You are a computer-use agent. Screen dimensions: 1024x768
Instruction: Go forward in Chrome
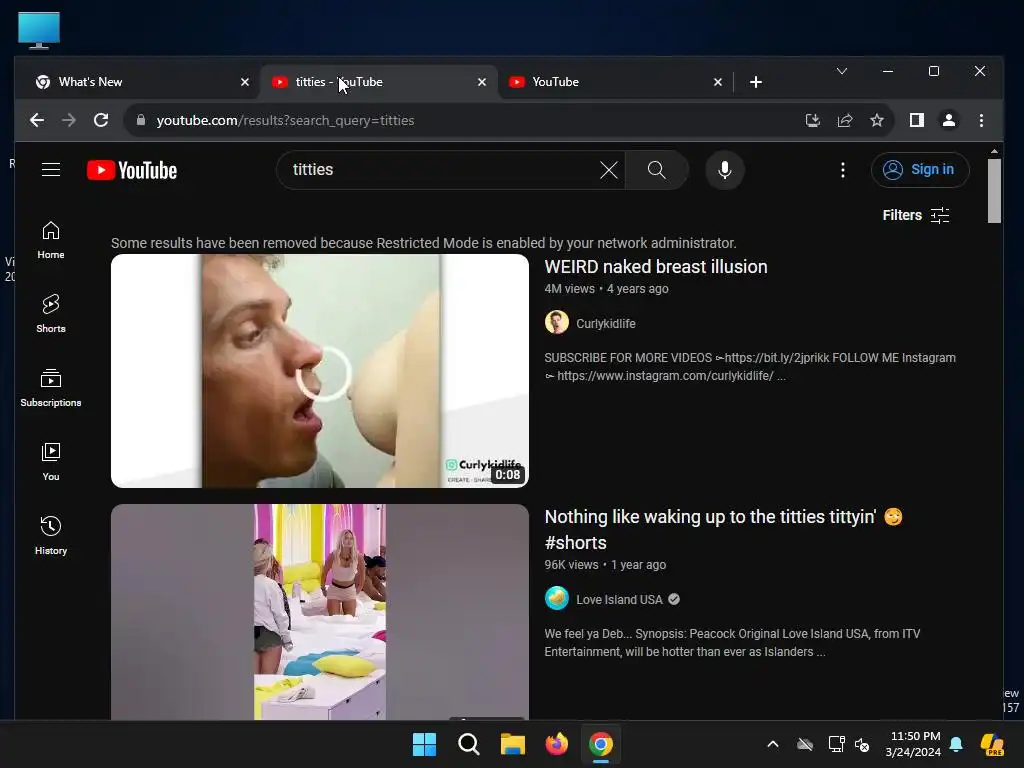69,120
